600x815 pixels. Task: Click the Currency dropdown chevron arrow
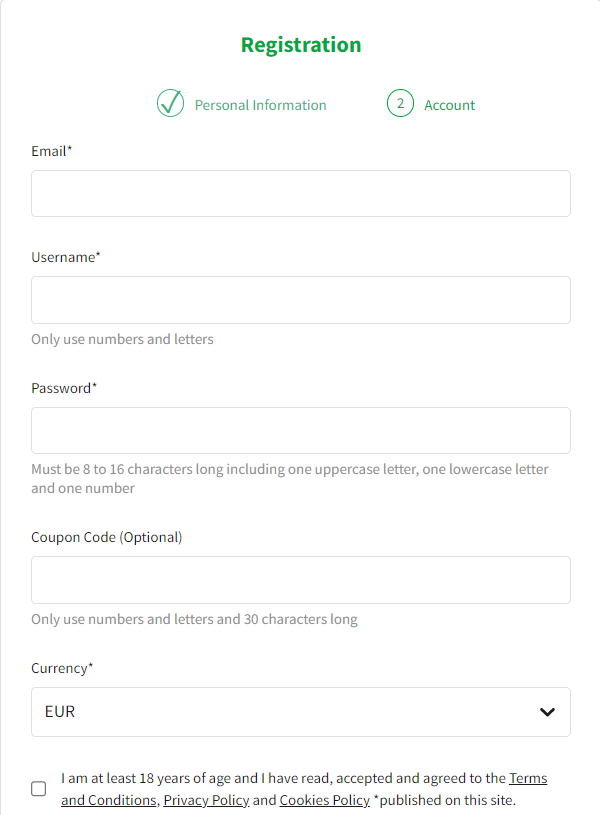tap(547, 712)
